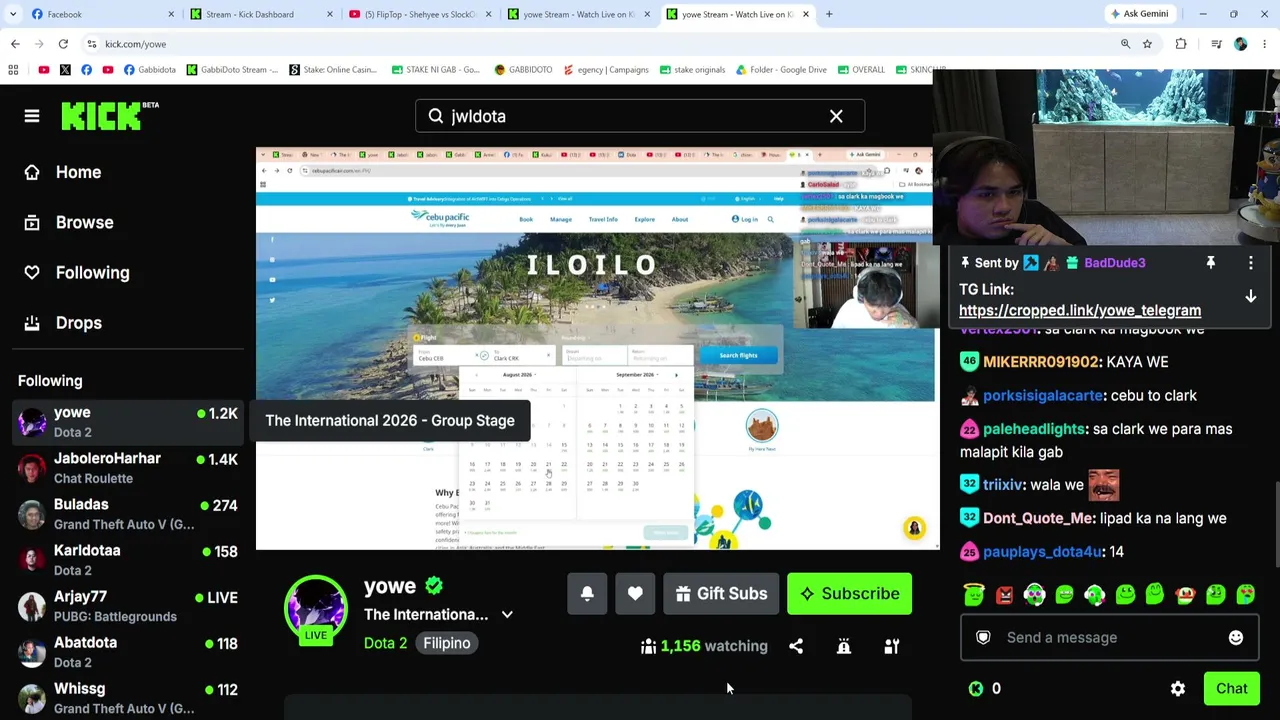1280x720 pixels.
Task: Click the rightmost icon beside watching count
Action: (x=892, y=646)
